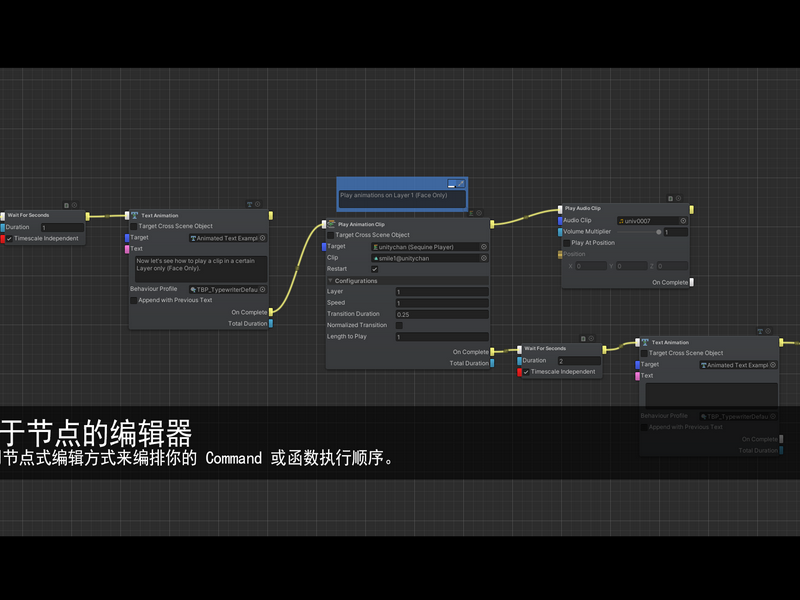Viewport: 800px width, 600px height.
Task: Enable Normalized Transition checkbox
Action: [x=399, y=326]
